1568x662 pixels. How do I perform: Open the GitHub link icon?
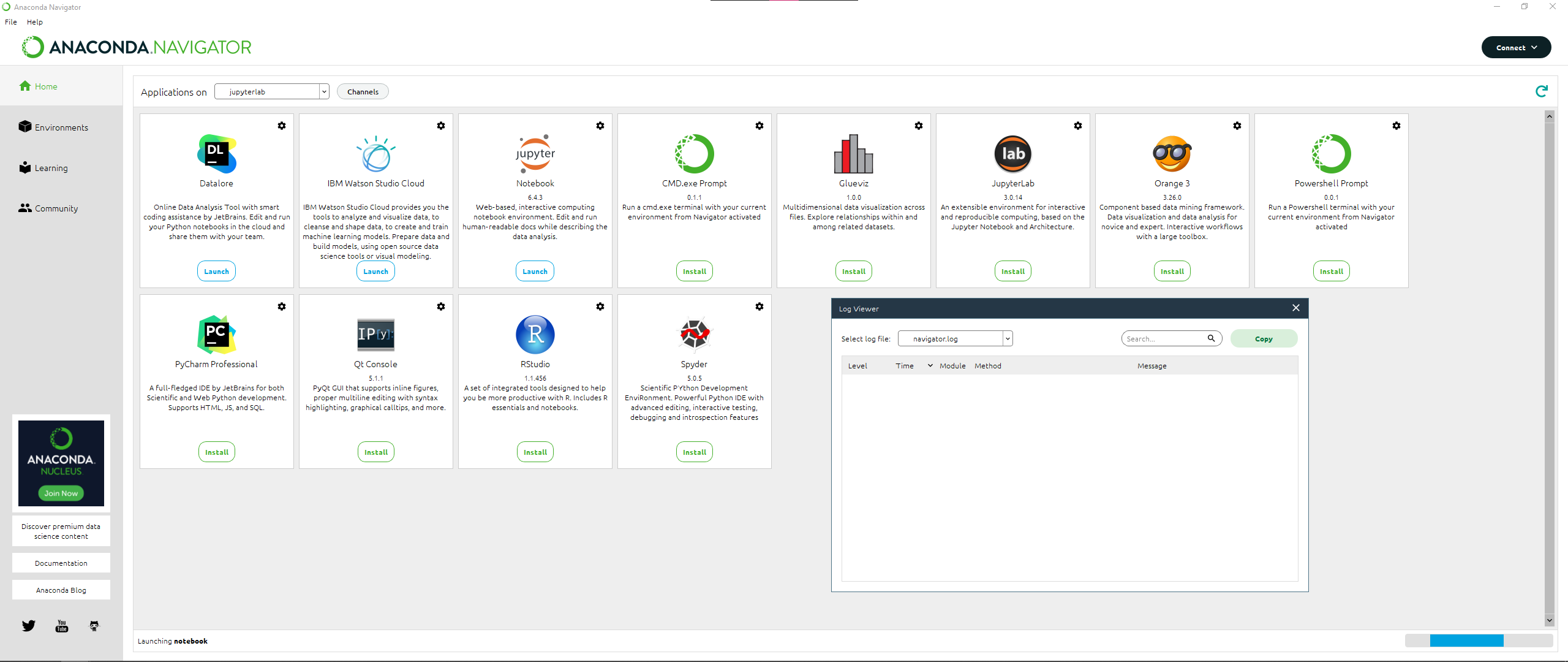tap(94, 626)
